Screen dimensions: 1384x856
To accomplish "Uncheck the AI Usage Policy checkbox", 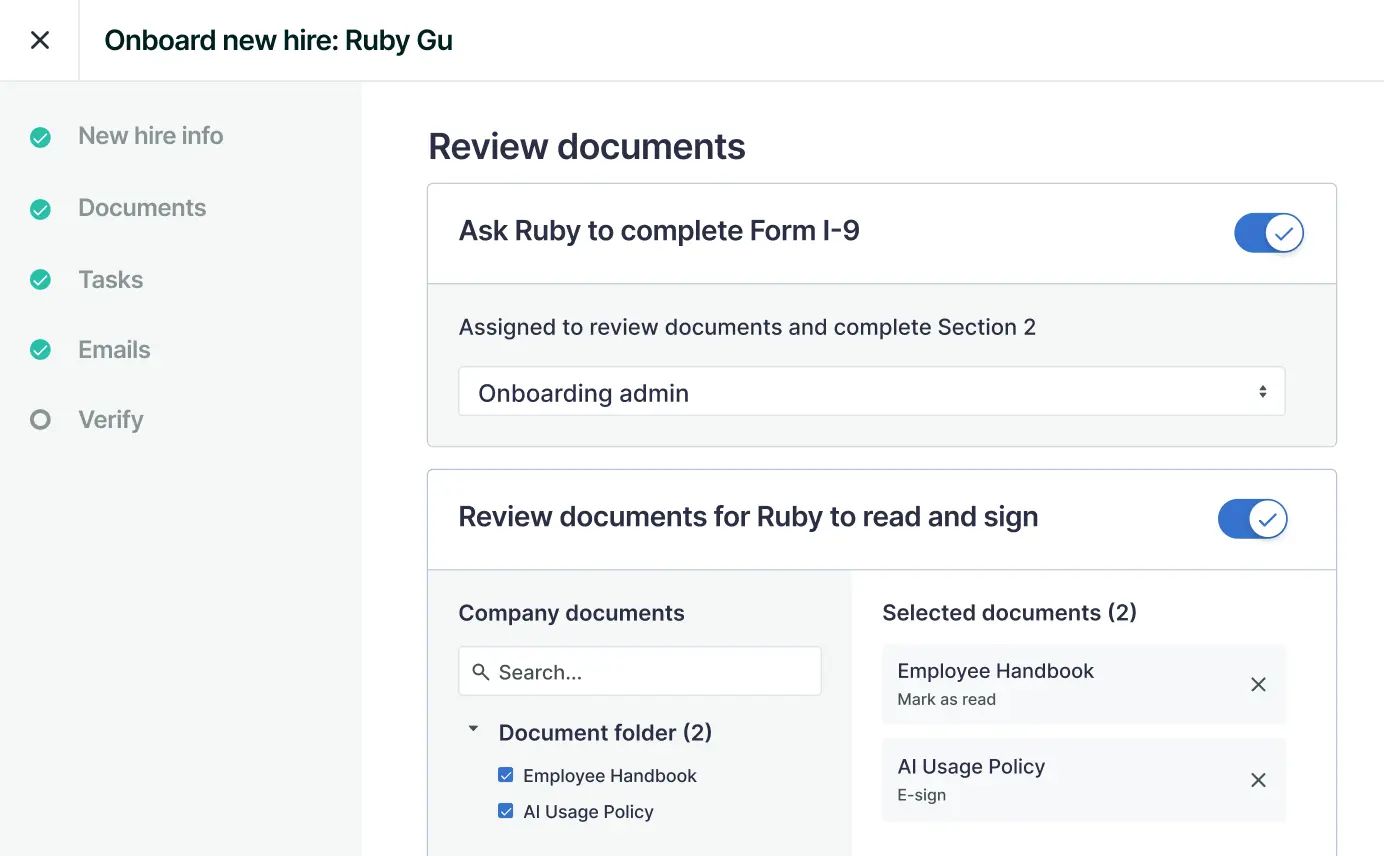I will click(x=506, y=811).
